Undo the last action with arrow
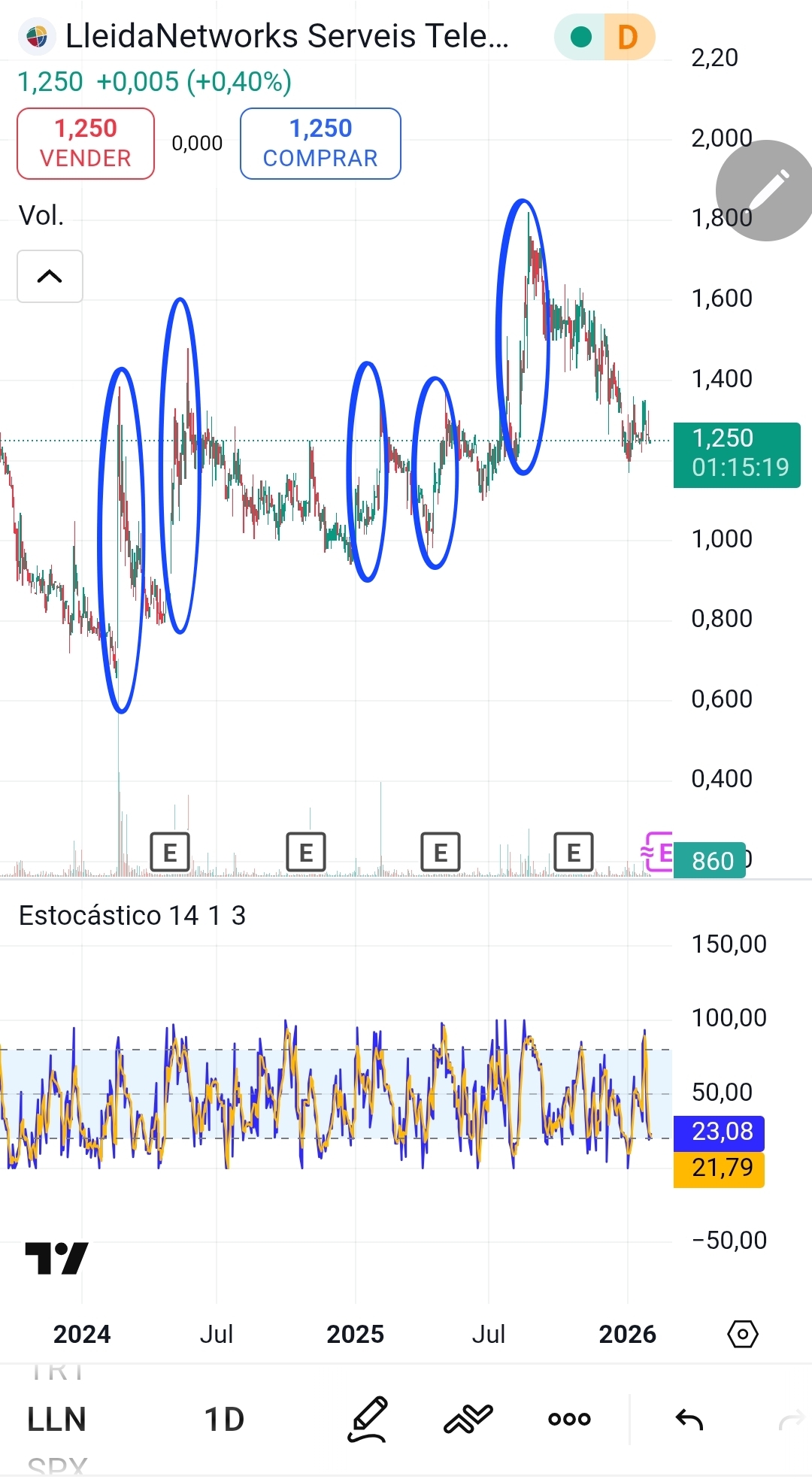812x1479 pixels. 689,1420
